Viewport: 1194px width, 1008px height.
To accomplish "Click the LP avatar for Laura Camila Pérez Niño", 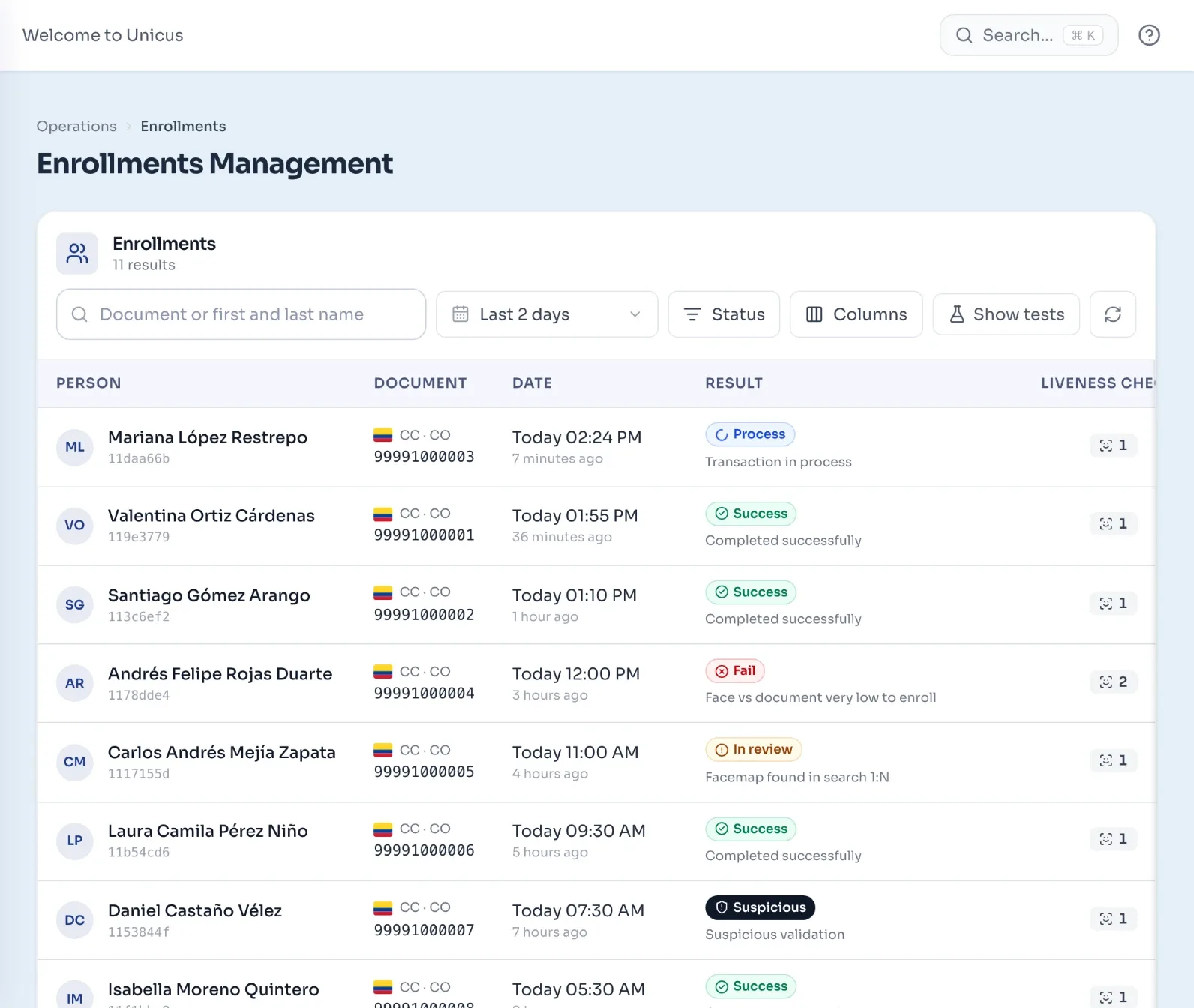I will [x=75, y=841].
